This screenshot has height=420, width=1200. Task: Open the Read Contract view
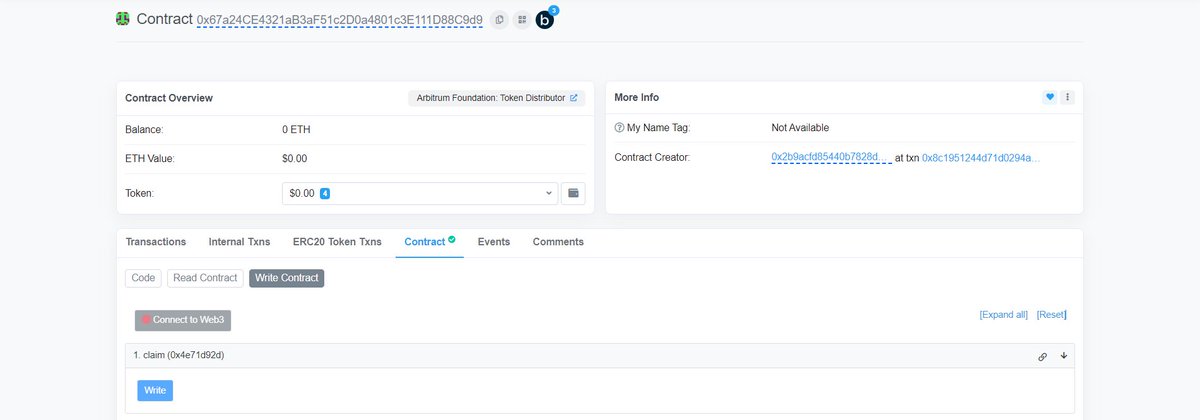(205, 278)
